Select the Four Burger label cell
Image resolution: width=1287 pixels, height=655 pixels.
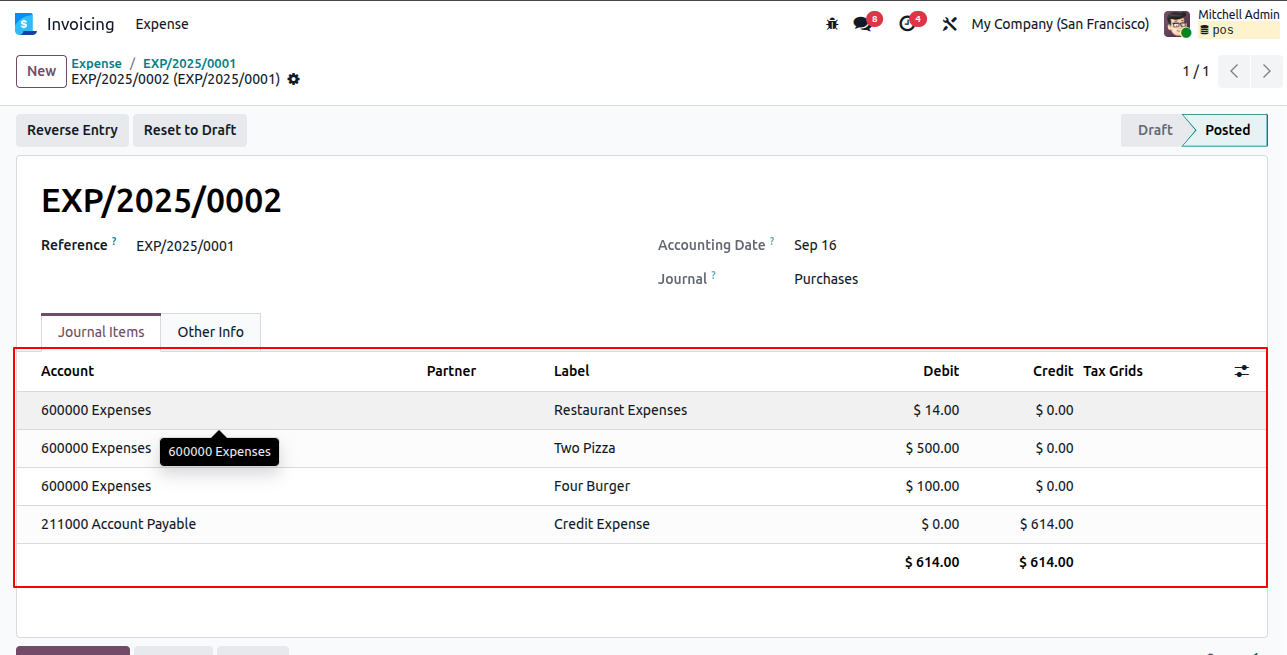[x=592, y=486]
